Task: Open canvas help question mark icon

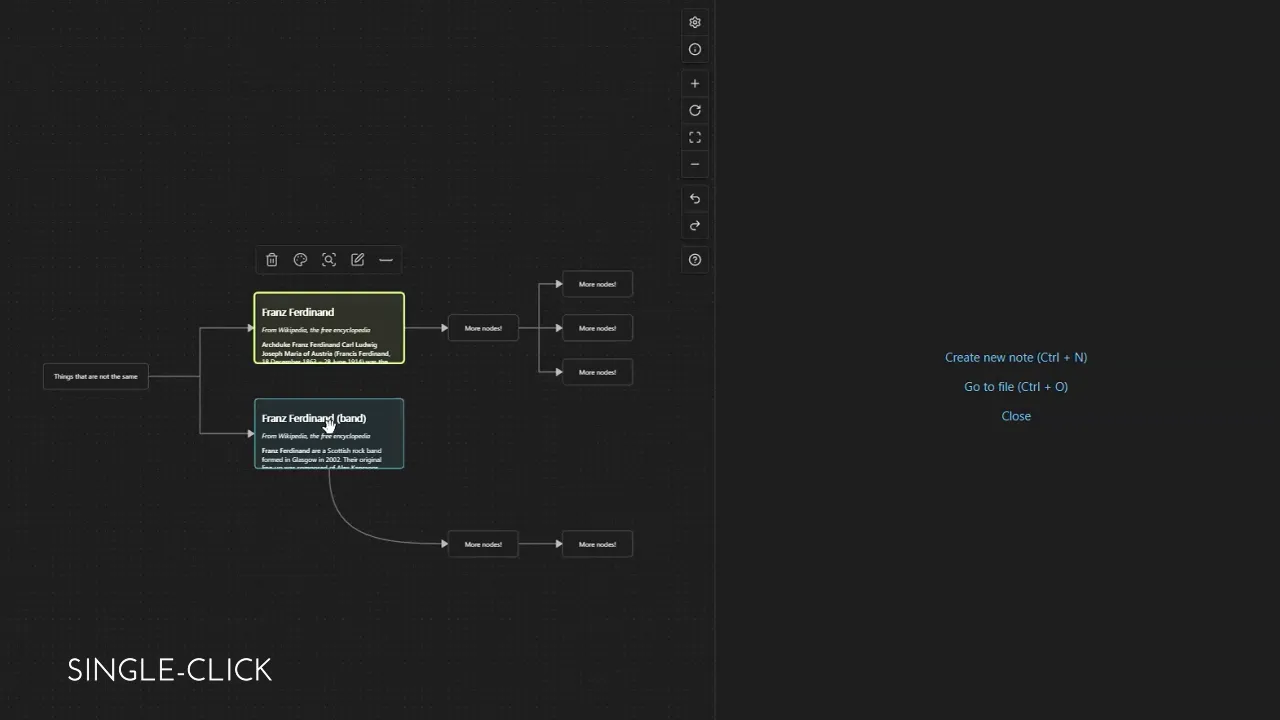Action: coord(695,260)
